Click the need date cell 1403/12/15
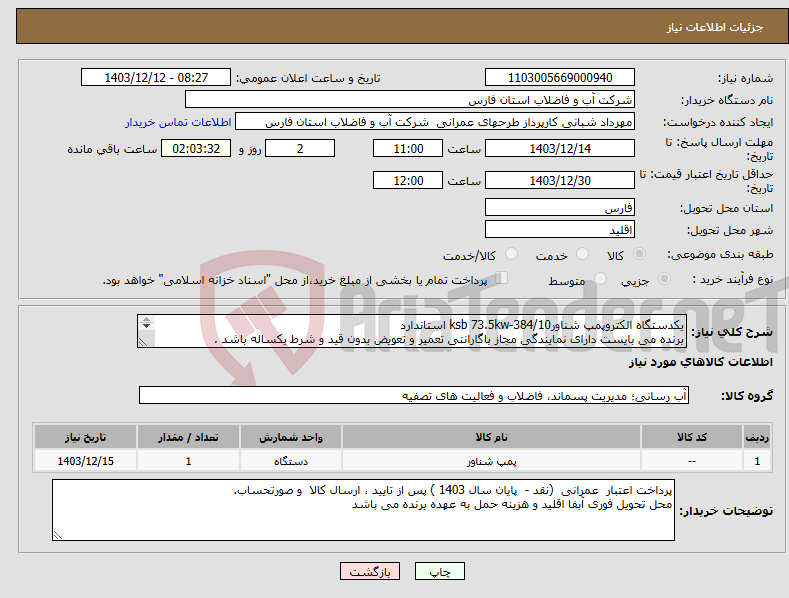Screen dimensions: 789x598 pyautogui.click(x=86, y=461)
